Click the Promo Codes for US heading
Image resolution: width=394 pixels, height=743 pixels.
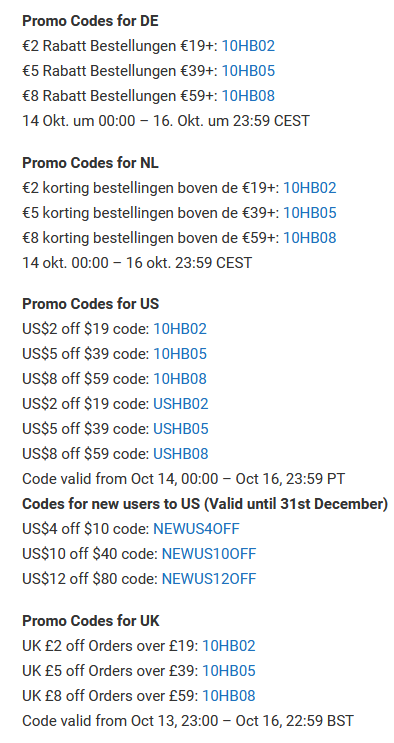pos(91,304)
